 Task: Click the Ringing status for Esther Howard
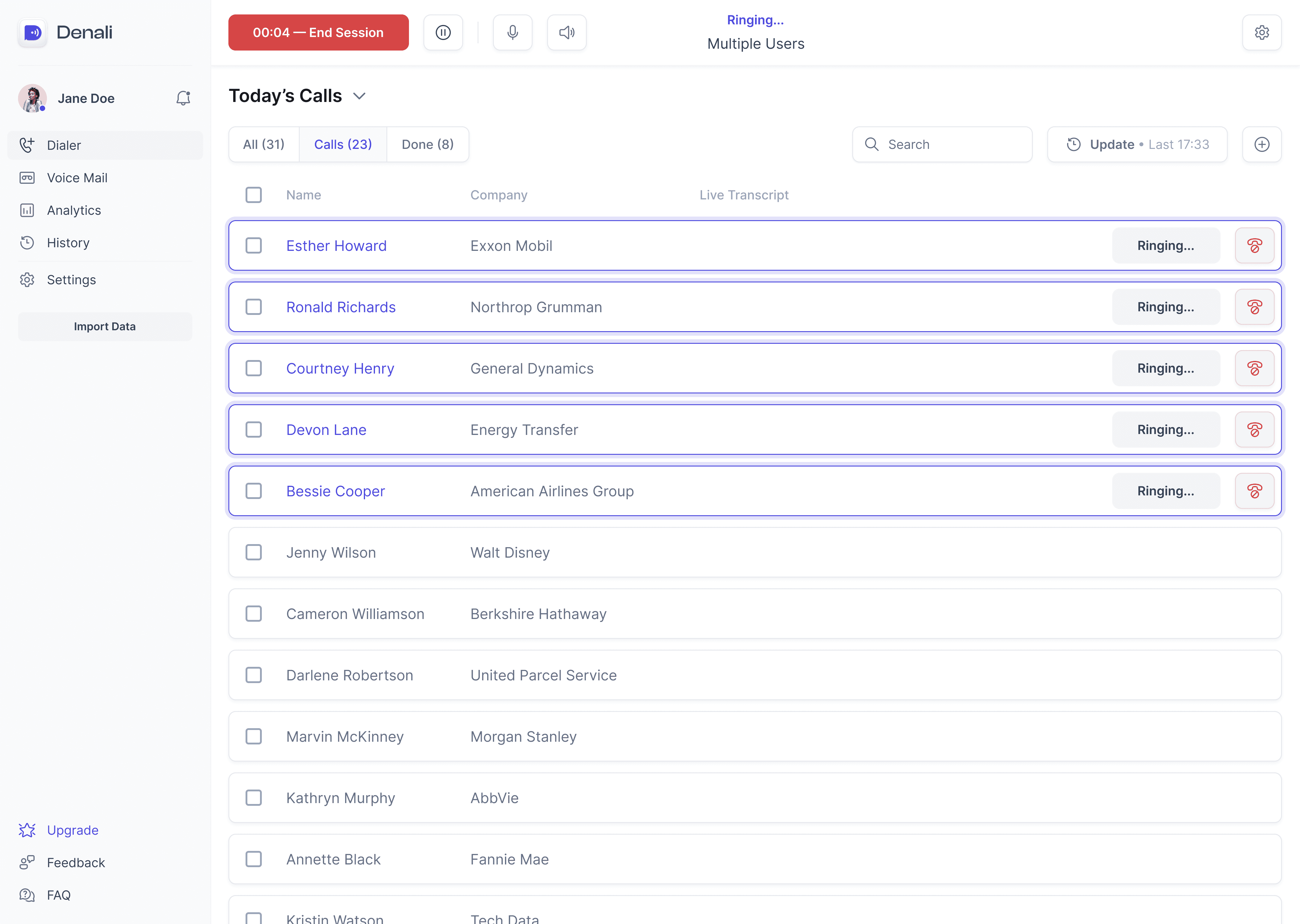click(x=1165, y=246)
